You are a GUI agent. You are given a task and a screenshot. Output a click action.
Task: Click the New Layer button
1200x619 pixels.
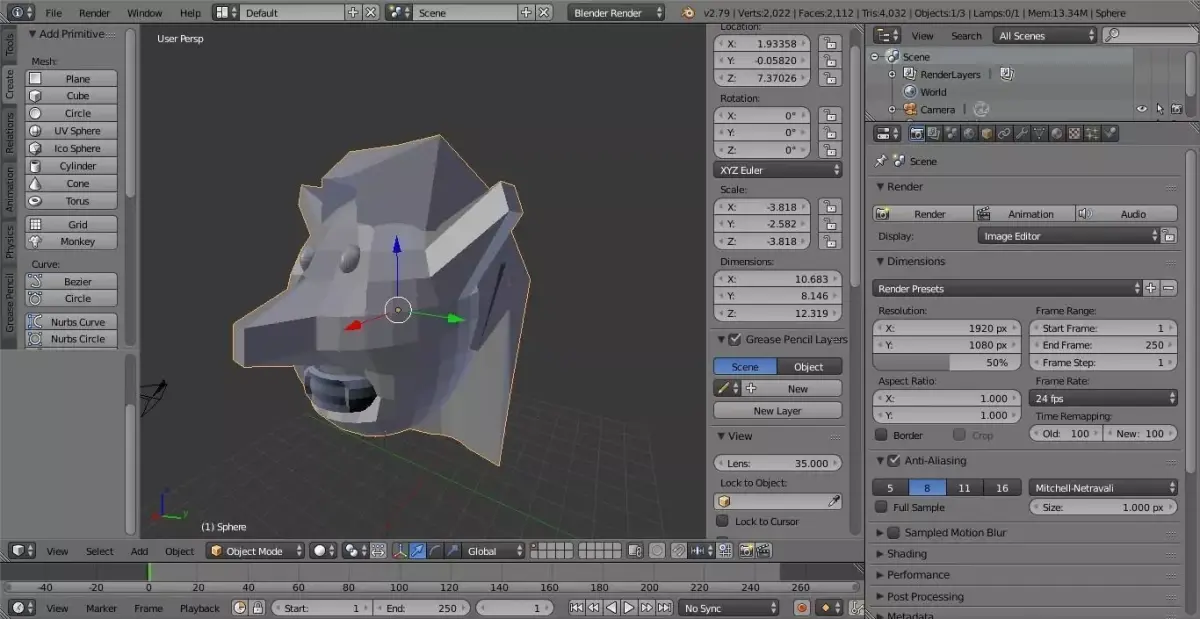(x=777, y=410)
